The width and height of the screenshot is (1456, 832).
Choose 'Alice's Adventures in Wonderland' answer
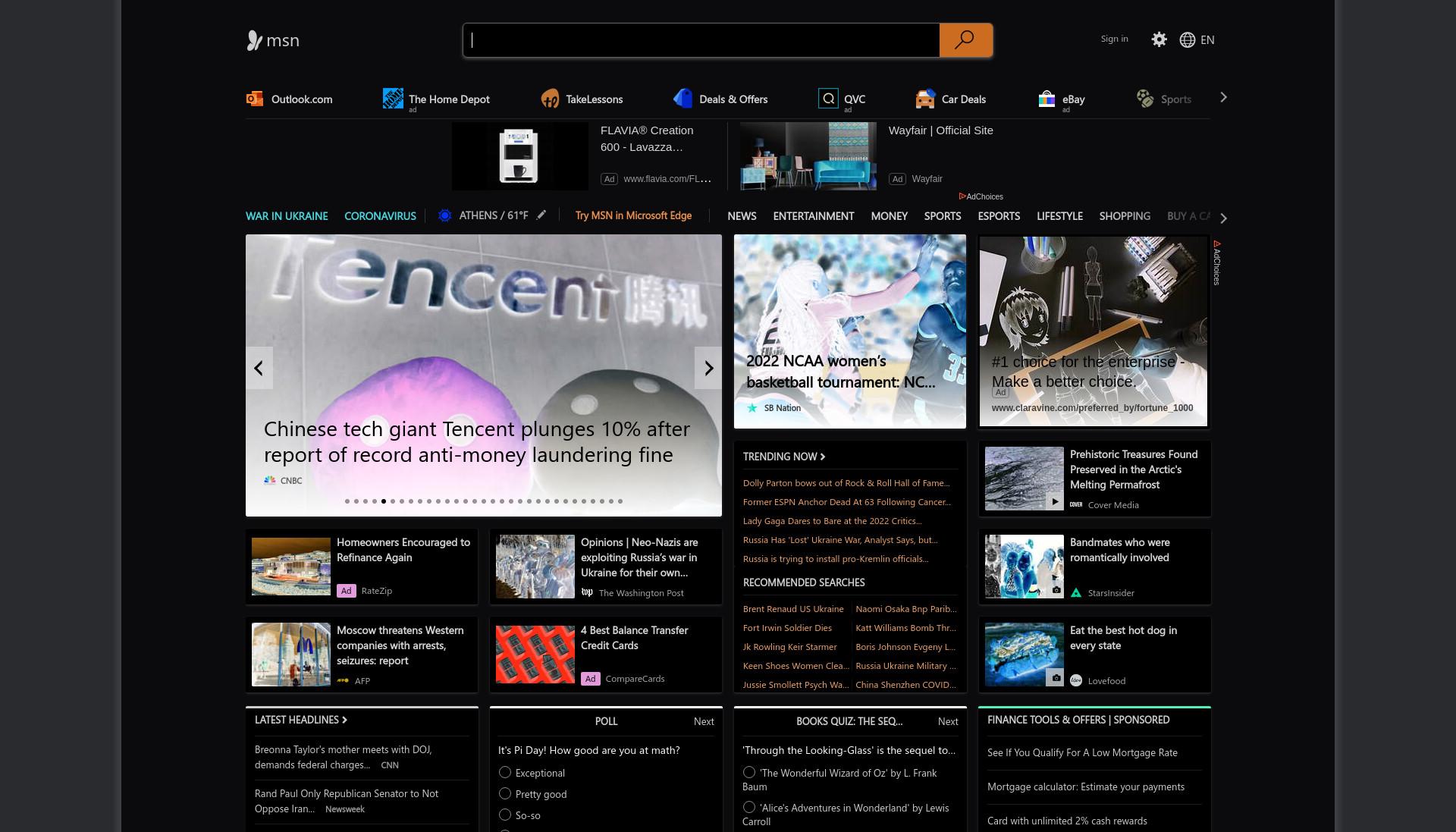(749, 807)
